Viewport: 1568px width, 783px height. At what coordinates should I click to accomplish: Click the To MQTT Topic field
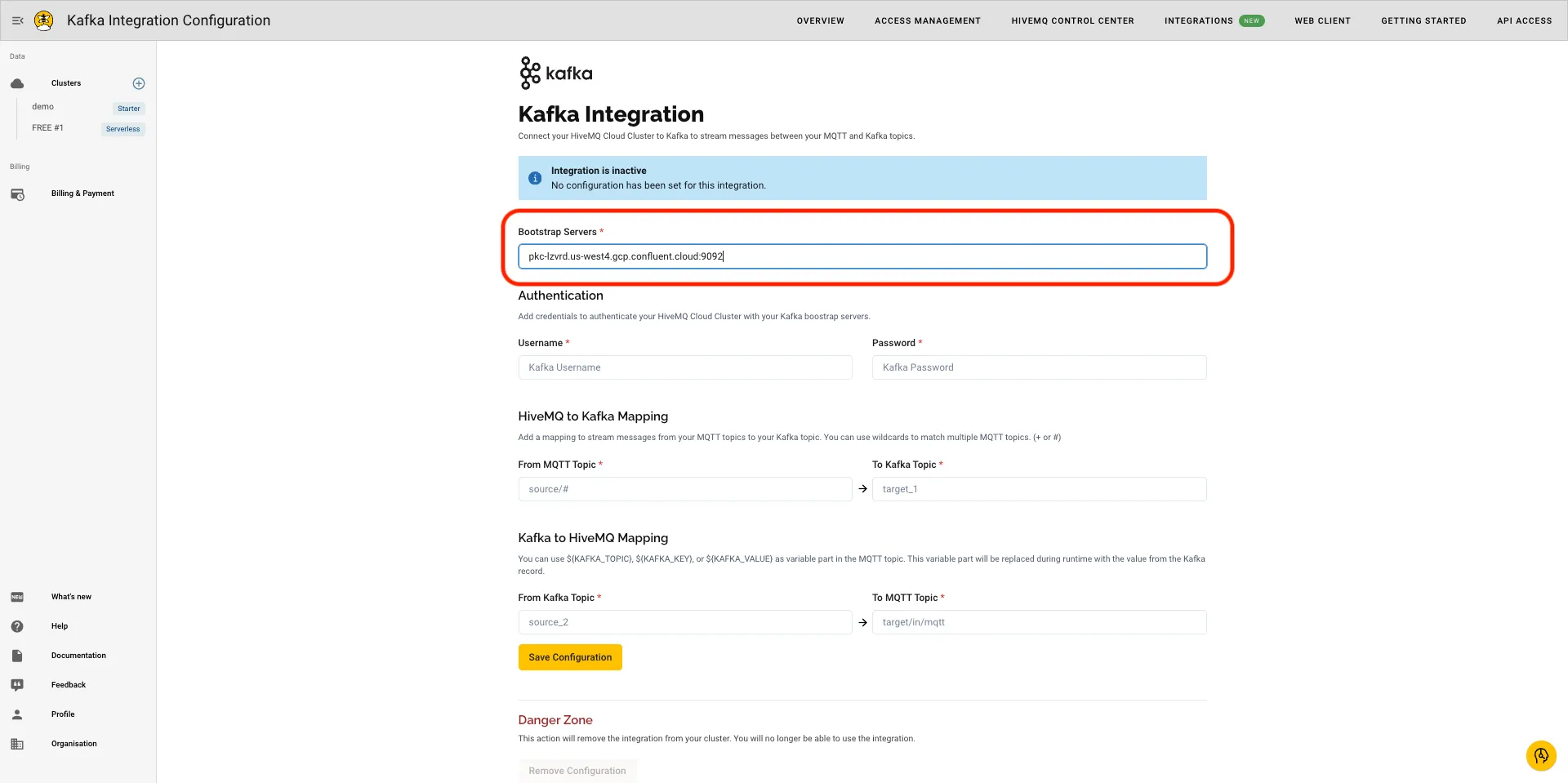[1040, 622]
